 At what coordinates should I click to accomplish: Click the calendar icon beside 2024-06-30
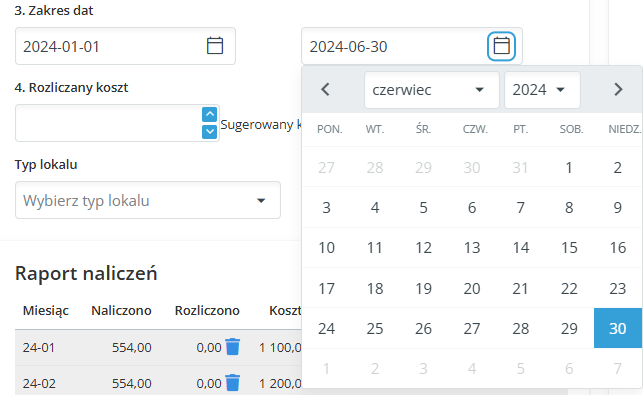(x=501, y=46)
